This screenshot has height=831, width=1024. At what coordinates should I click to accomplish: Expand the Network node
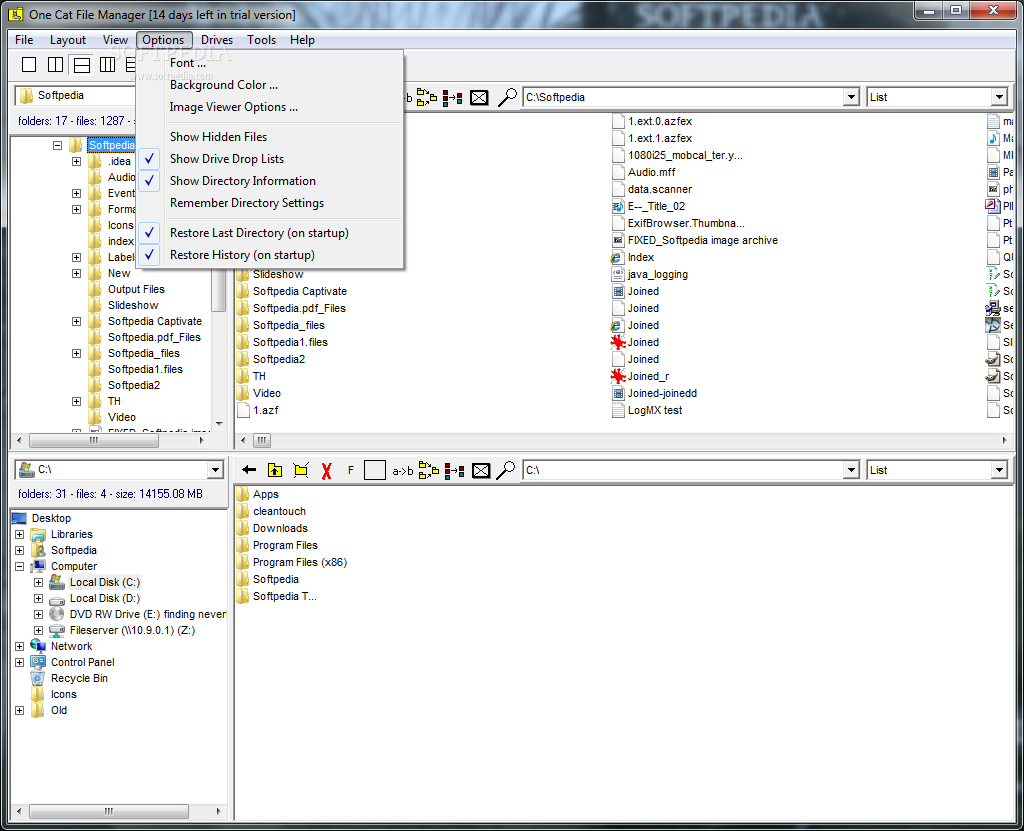[x=20, y=646]
